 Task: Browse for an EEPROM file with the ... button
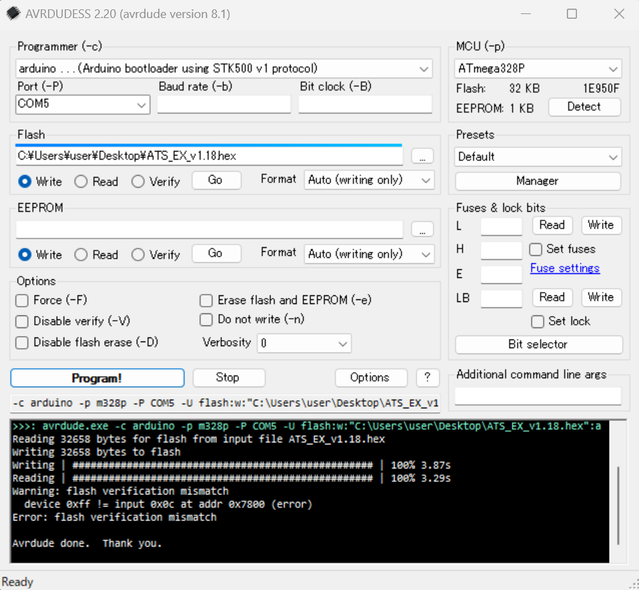tap(422, 229)
